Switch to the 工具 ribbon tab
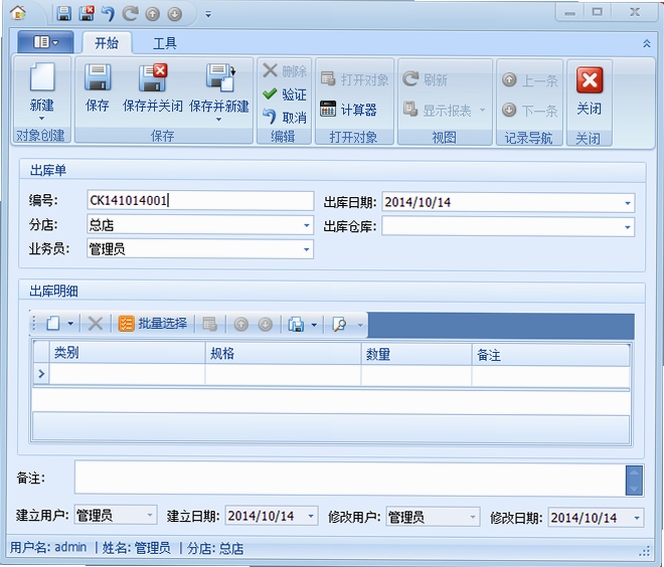The width and height of the screenshot is (664, 567). [165, 43]
